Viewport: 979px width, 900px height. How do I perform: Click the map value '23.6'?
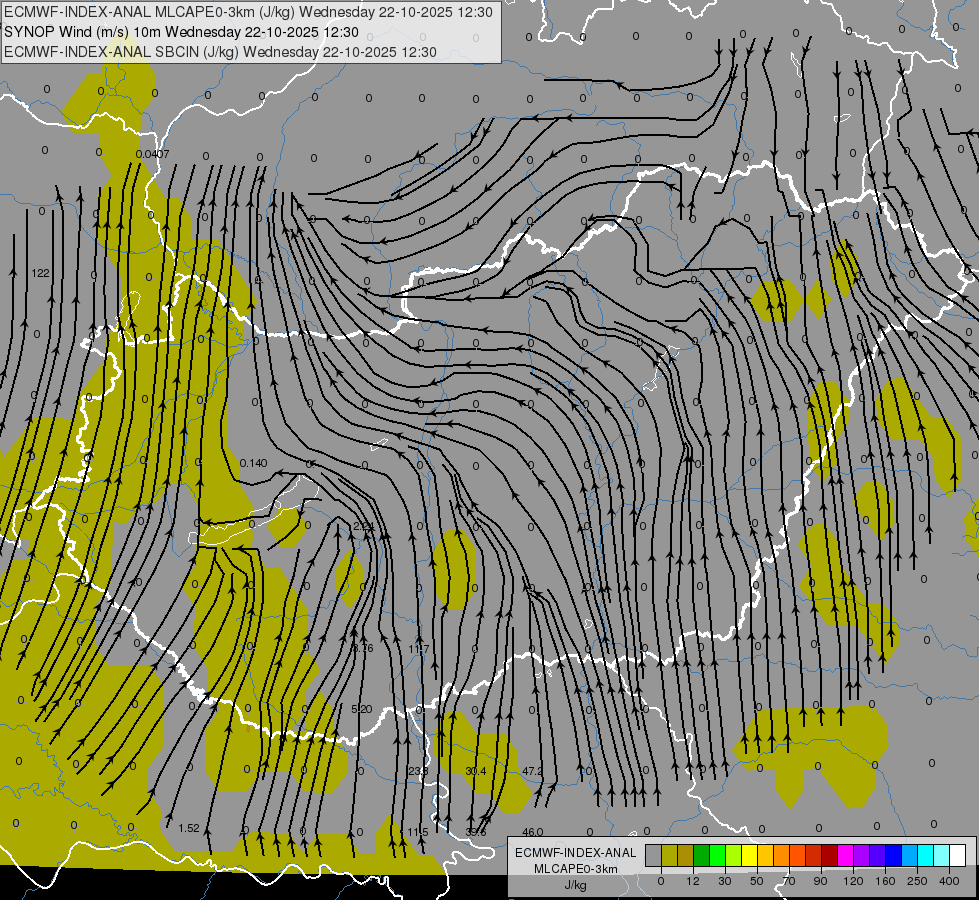418,771
